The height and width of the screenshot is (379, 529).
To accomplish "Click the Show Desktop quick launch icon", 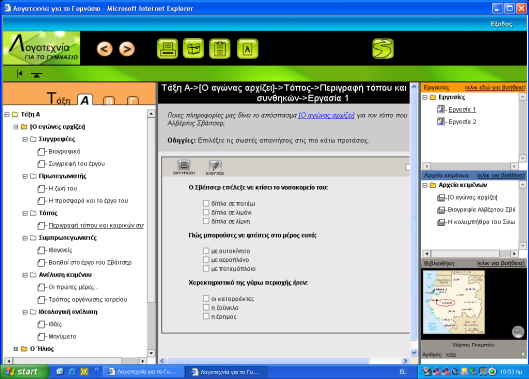I will coord(60,372).
